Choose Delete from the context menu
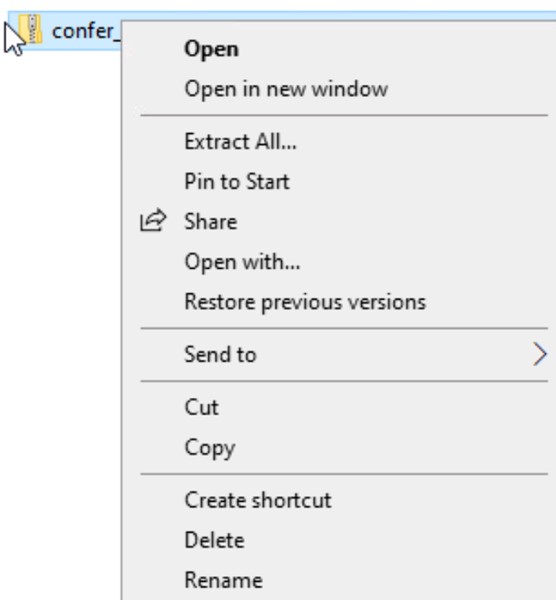 (214, 540)
